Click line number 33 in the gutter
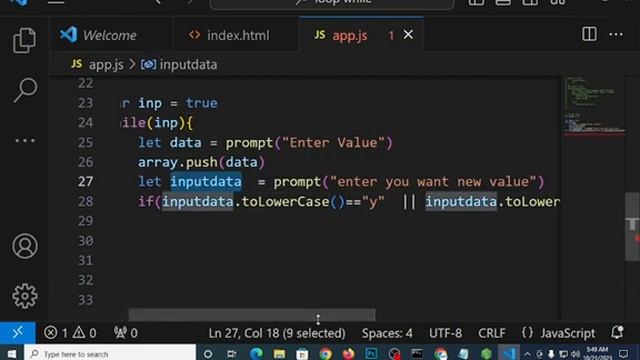The width and height of the screenshot is (640, 360). pos(85,300)
